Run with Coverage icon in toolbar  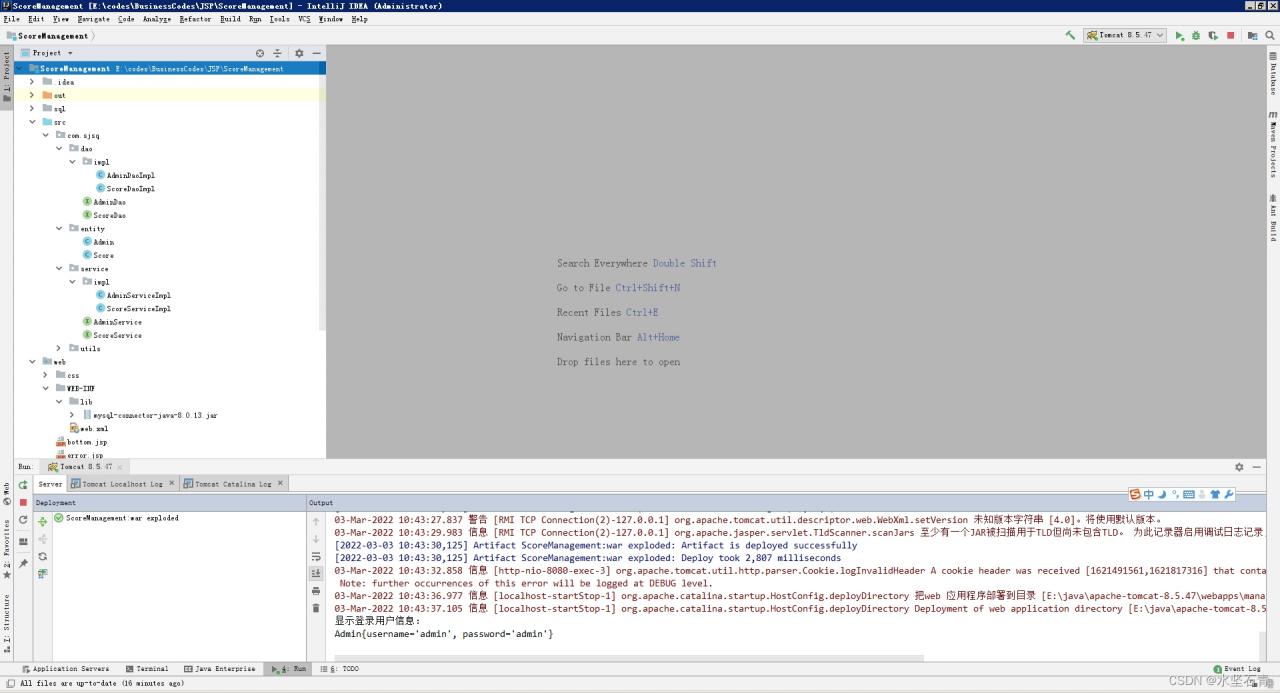click(x=1213, y=35)
